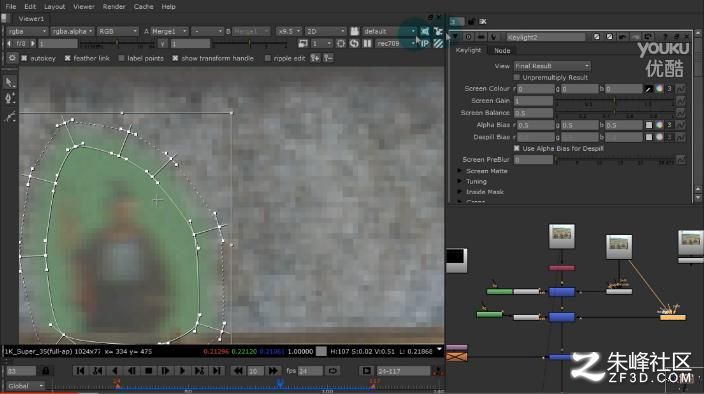Click the play forward button
The width and height of the screenshot is (704, 394).
182,371
